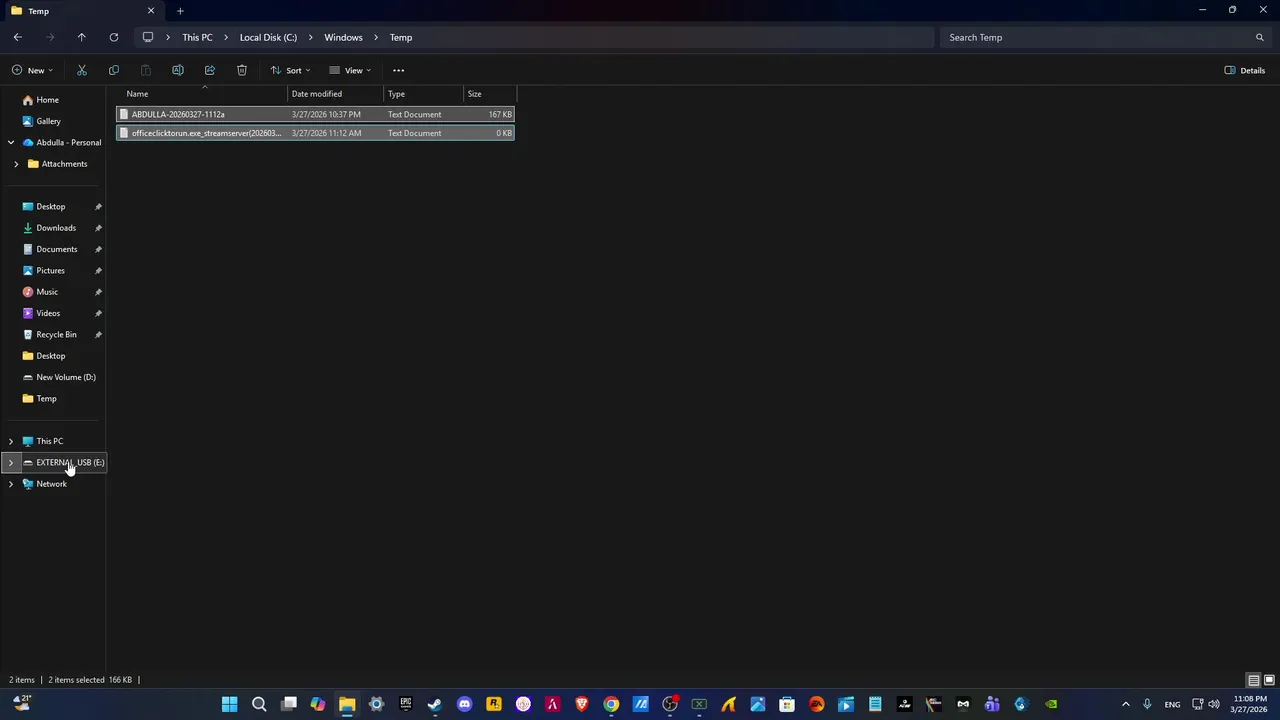Open the See more ellipsis menu

(x=398, y=70)
